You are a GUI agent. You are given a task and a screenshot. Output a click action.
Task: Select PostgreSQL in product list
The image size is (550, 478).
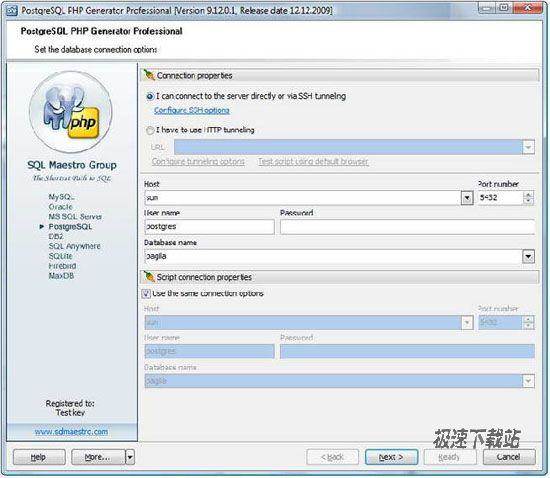point(70,227)
